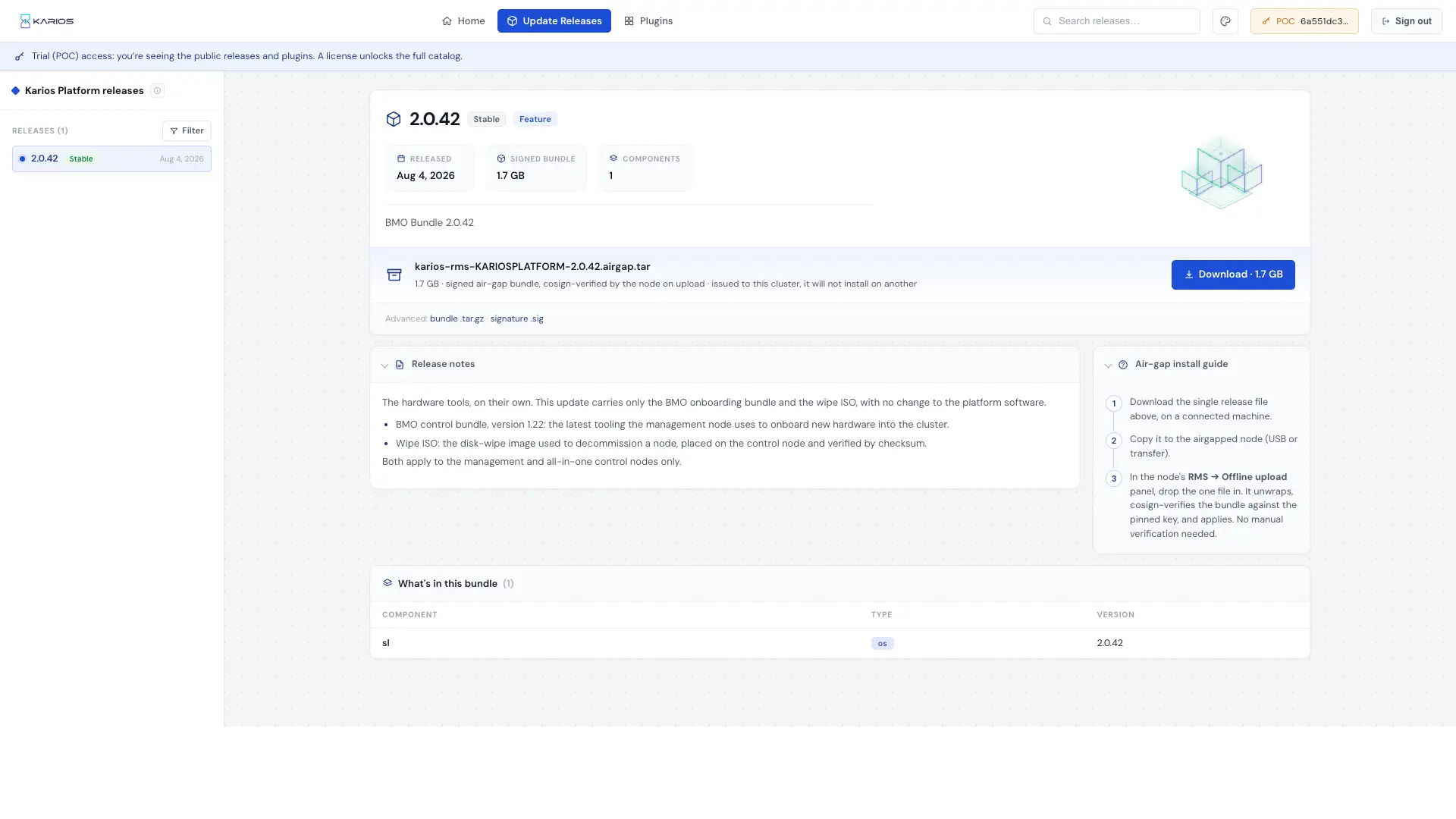1456x819 pixels.
Task: Click the key icon in the trial banner
Action: 20,56
